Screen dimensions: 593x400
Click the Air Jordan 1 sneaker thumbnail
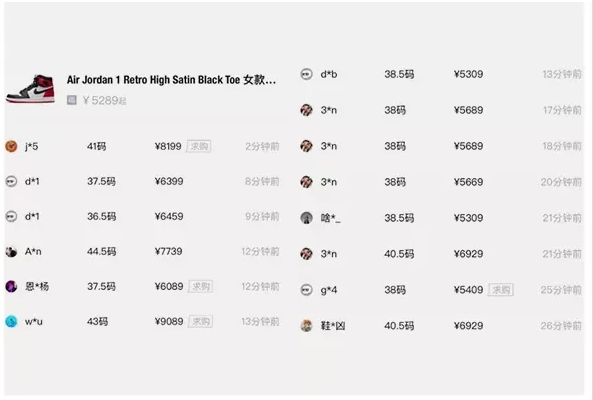(x=30, y=89)
